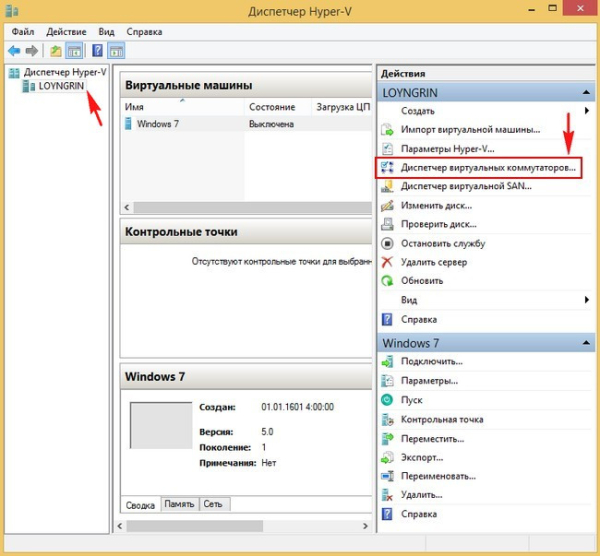This screenshot has width=600, height=556.
Task: Open the Действие menu
Action: tap(66, 31)
